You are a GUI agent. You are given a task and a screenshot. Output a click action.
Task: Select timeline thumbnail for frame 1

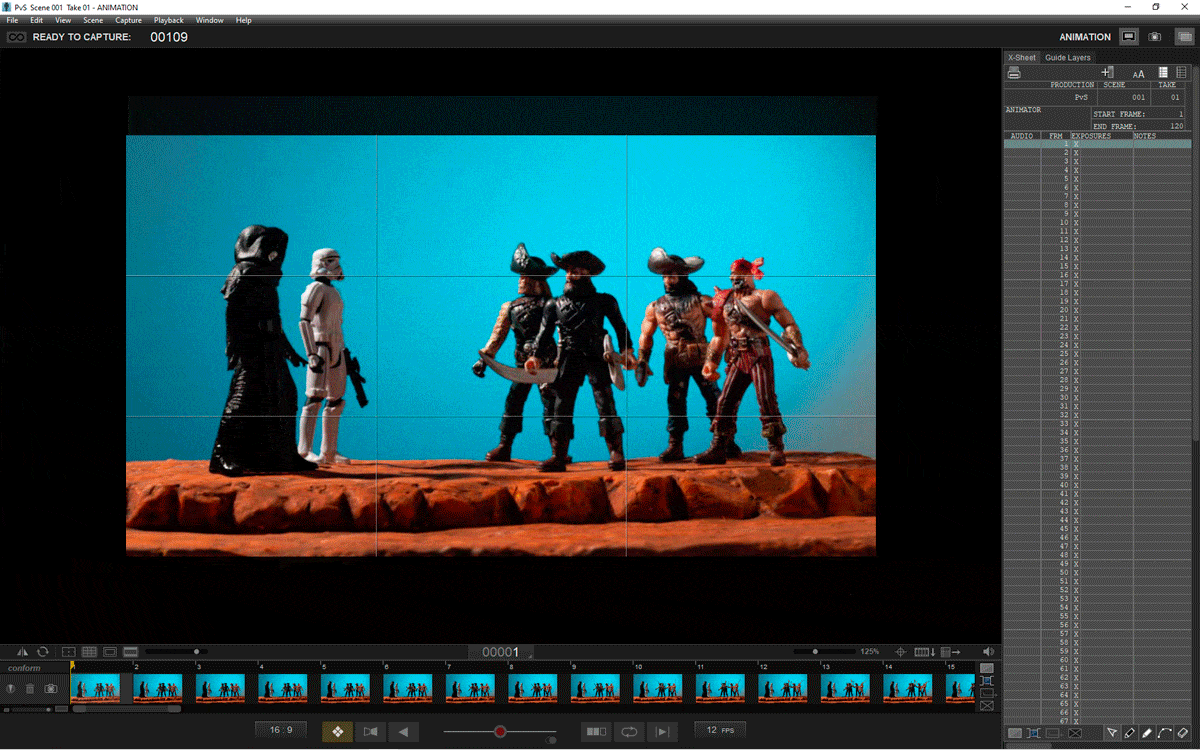pyautogui.click(x=95, y=688)
